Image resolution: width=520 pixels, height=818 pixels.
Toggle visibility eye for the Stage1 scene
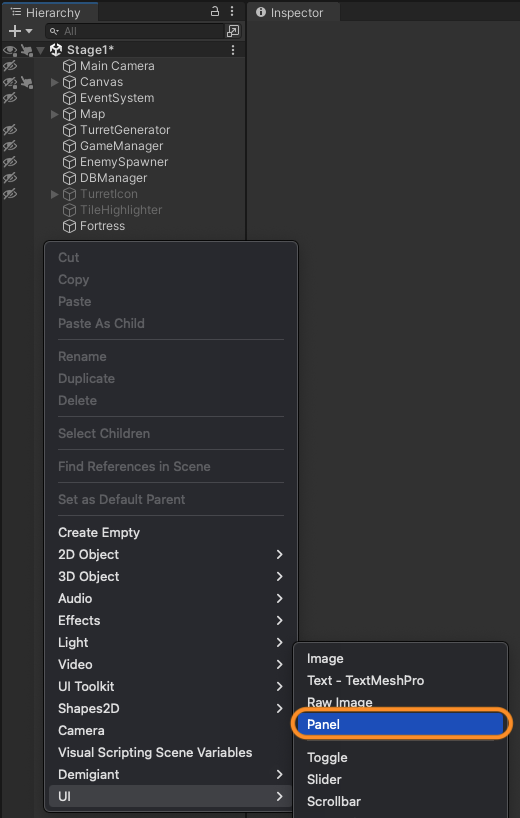(9, 50)
